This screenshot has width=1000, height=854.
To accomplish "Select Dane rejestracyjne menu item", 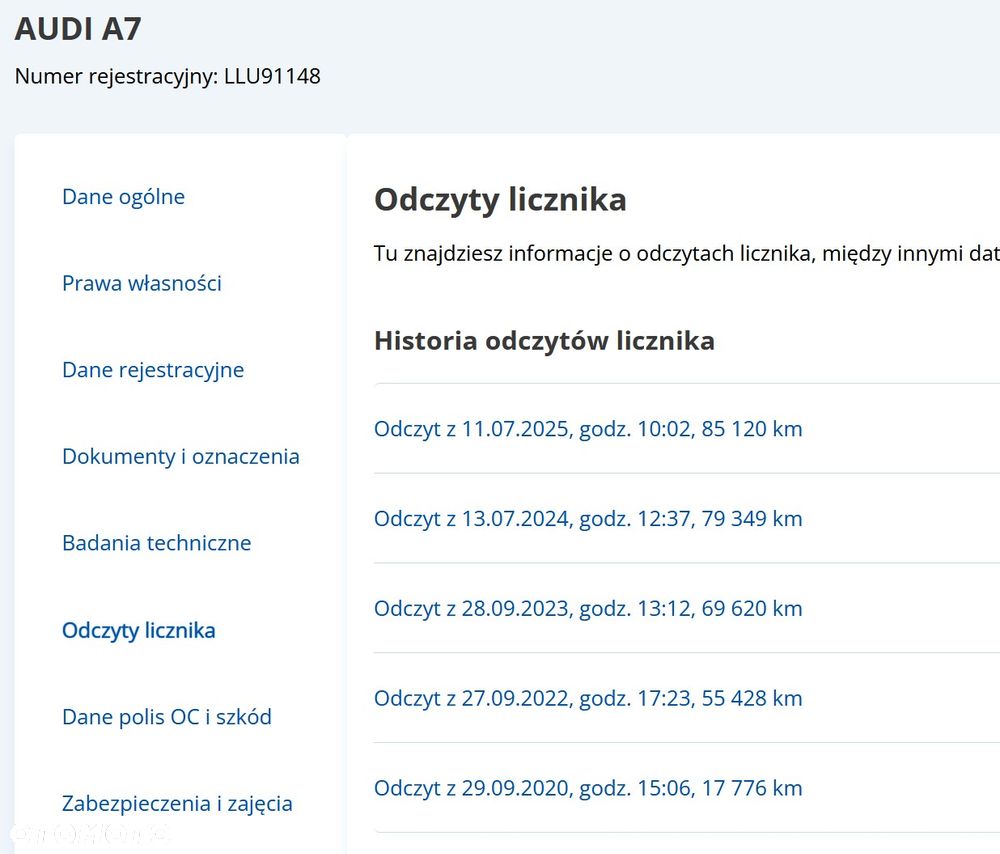I will [153, 370].
